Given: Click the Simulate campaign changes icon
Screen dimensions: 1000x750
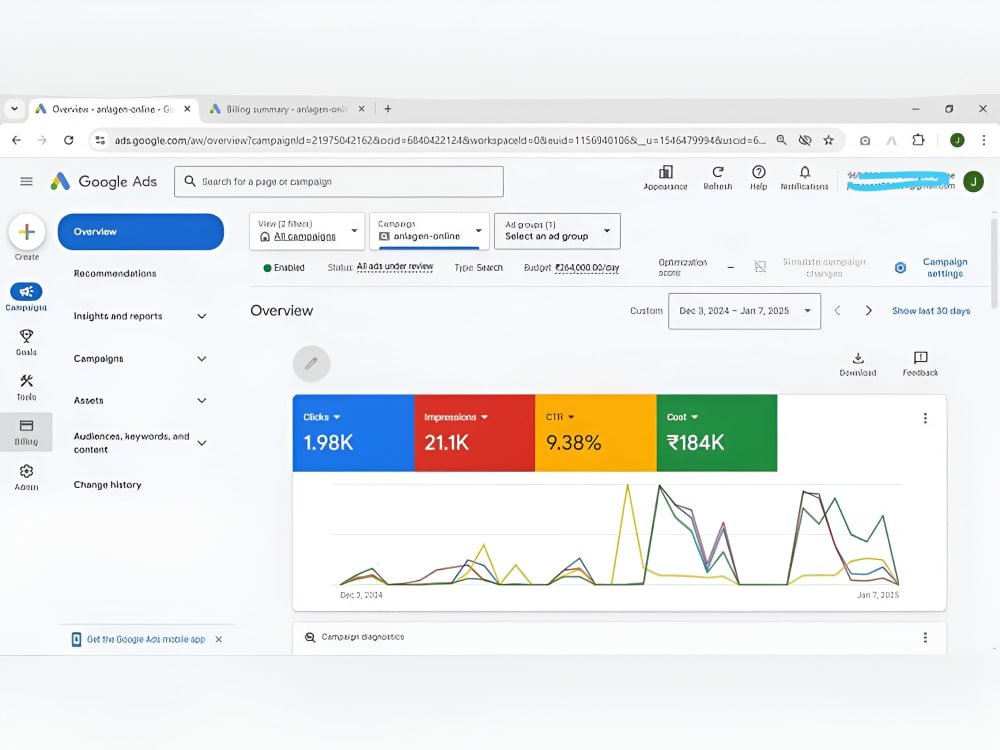Looking at the screenshot, I should coord(760,267).
